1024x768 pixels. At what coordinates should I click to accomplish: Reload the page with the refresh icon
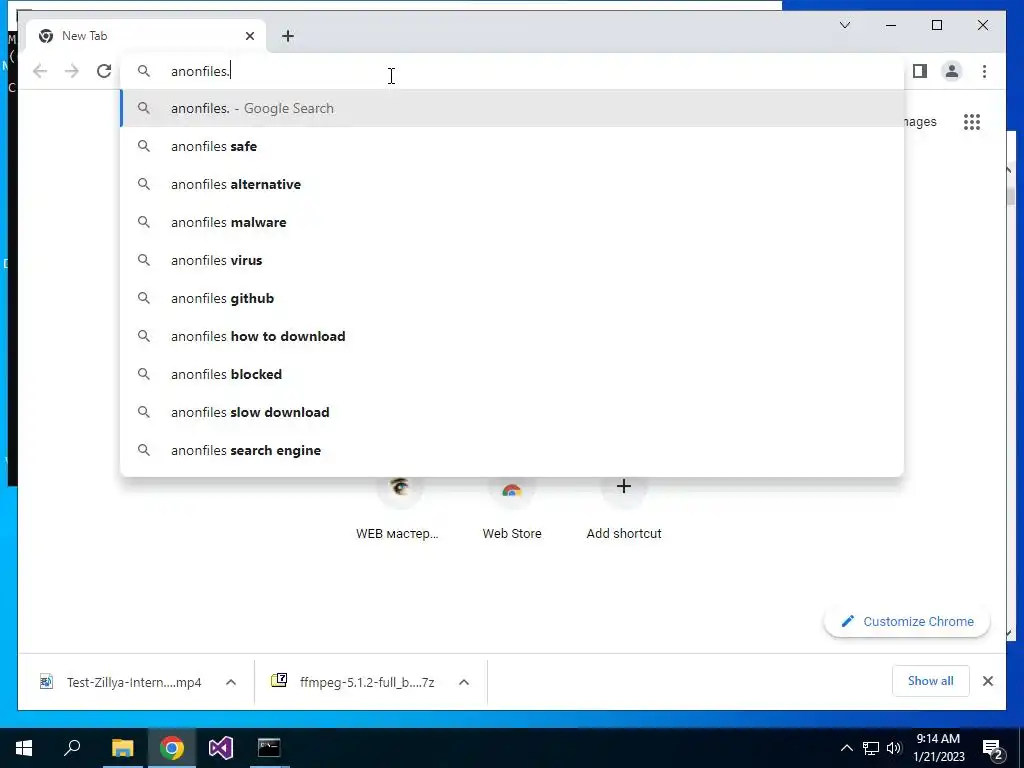click(x=104, y=71)
